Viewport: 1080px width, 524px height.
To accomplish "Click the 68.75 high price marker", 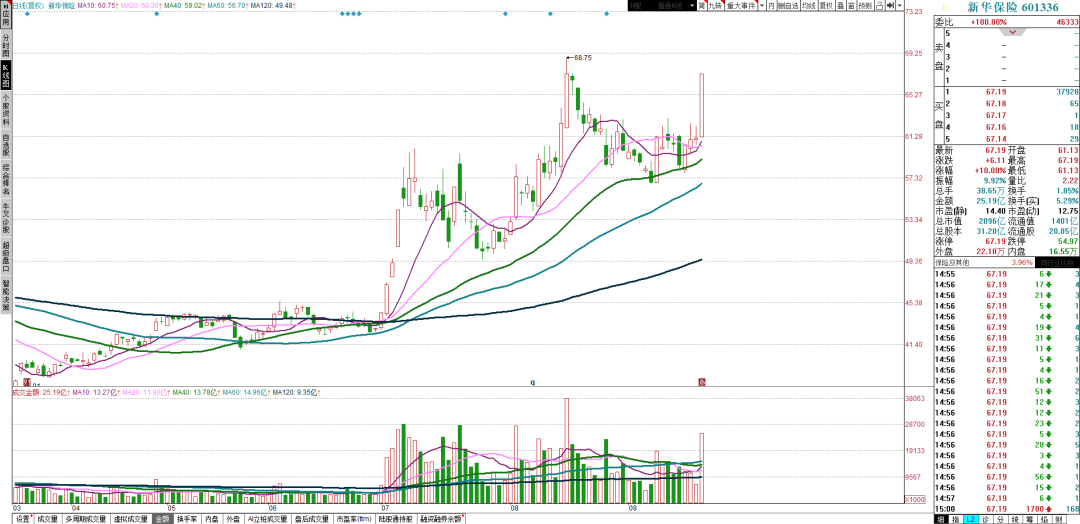I will point(583,59).
